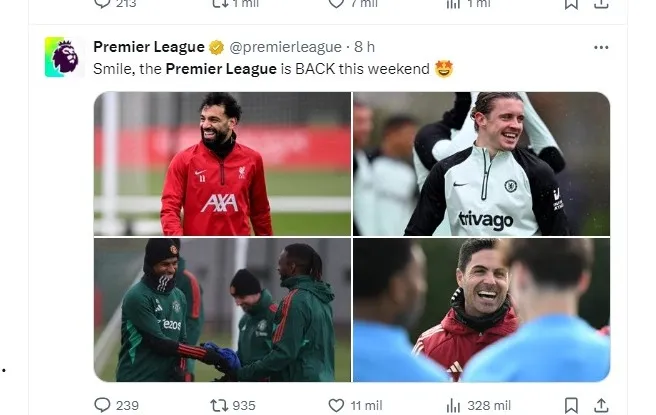Open the three-dot more options menu

(601, 47)
